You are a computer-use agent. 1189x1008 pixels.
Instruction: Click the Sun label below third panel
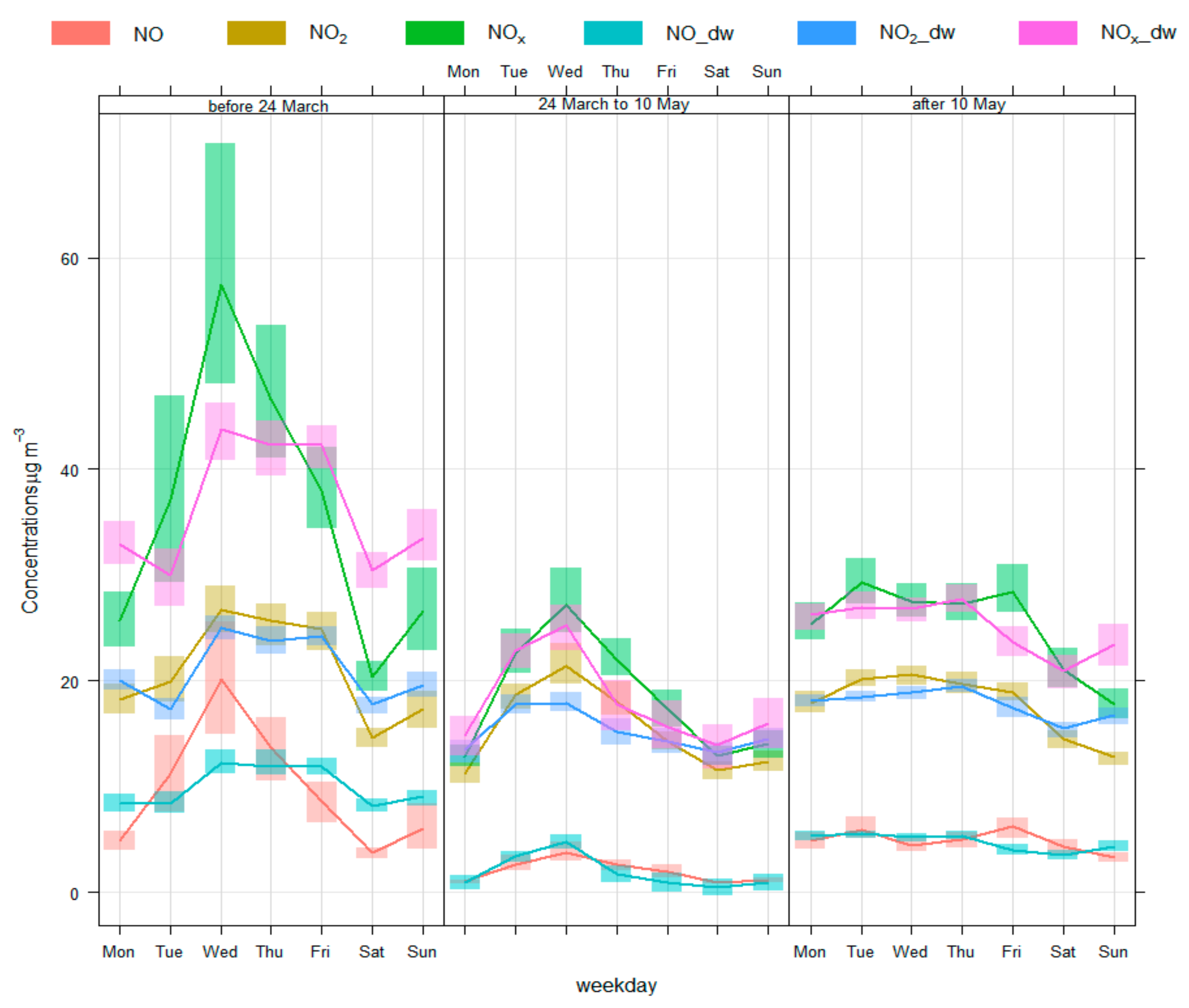1113,952
